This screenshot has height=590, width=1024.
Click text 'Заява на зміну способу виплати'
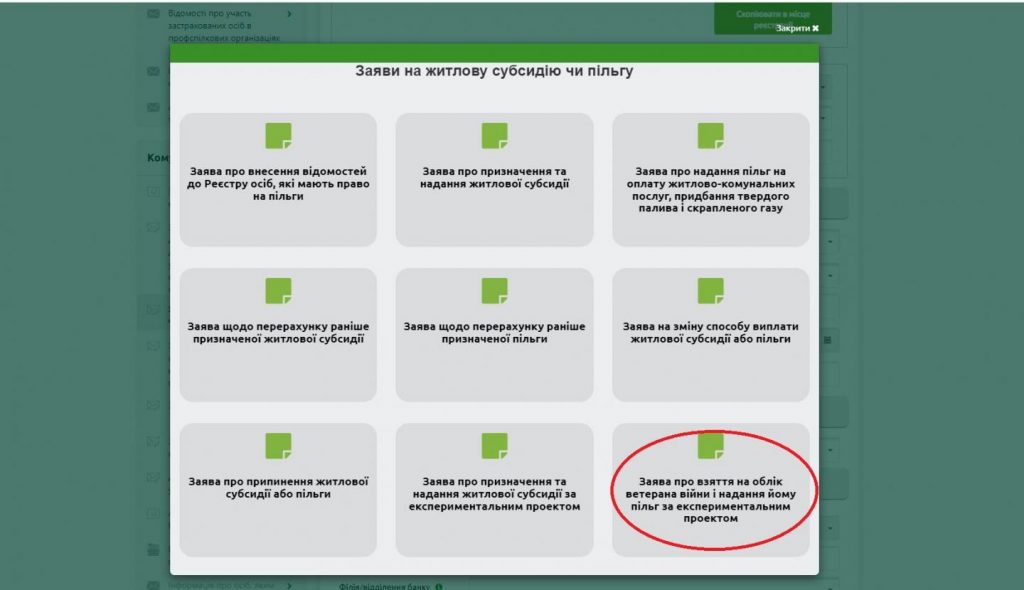(710, 332)
